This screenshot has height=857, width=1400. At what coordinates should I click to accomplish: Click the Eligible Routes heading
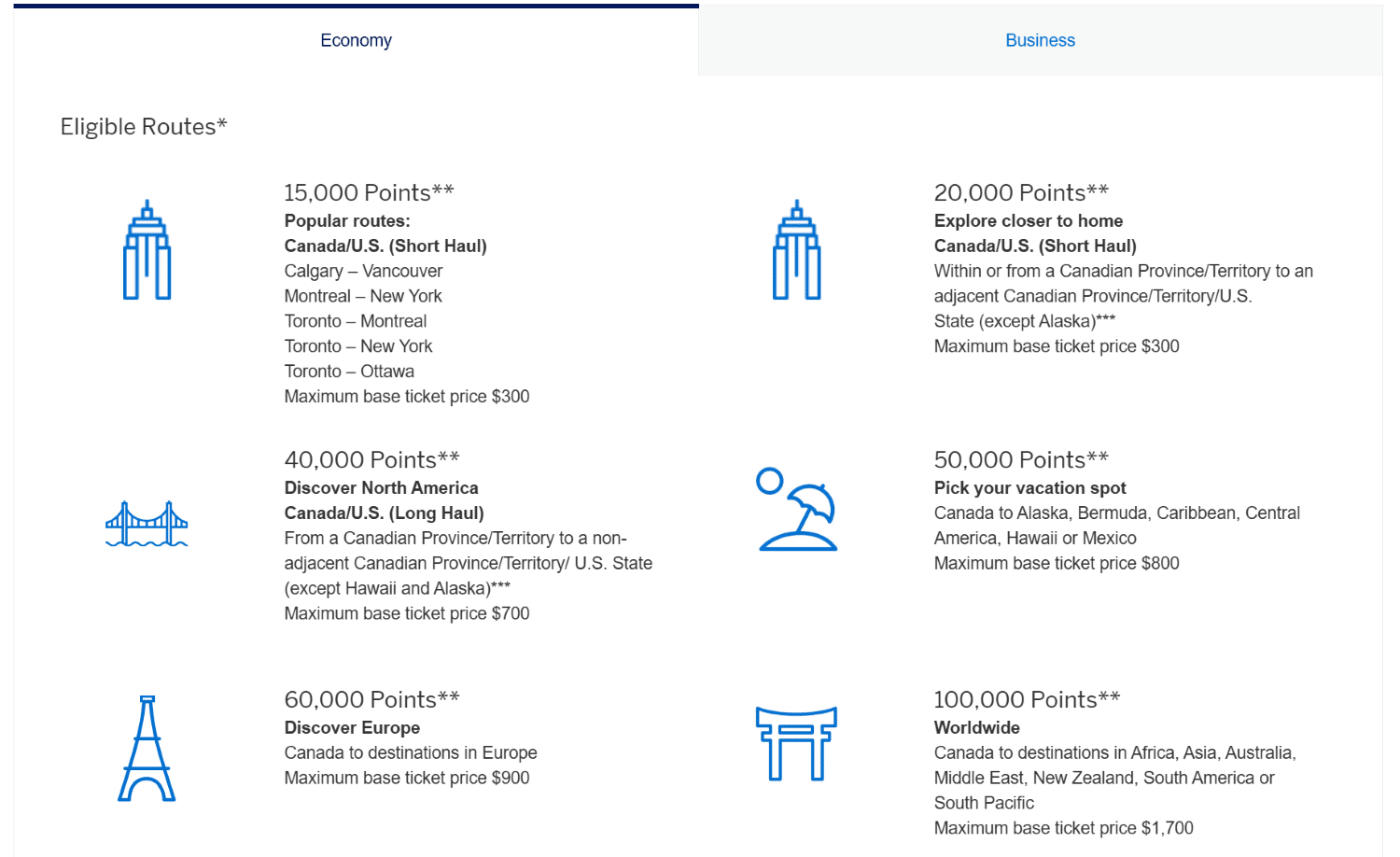[143, 126]
